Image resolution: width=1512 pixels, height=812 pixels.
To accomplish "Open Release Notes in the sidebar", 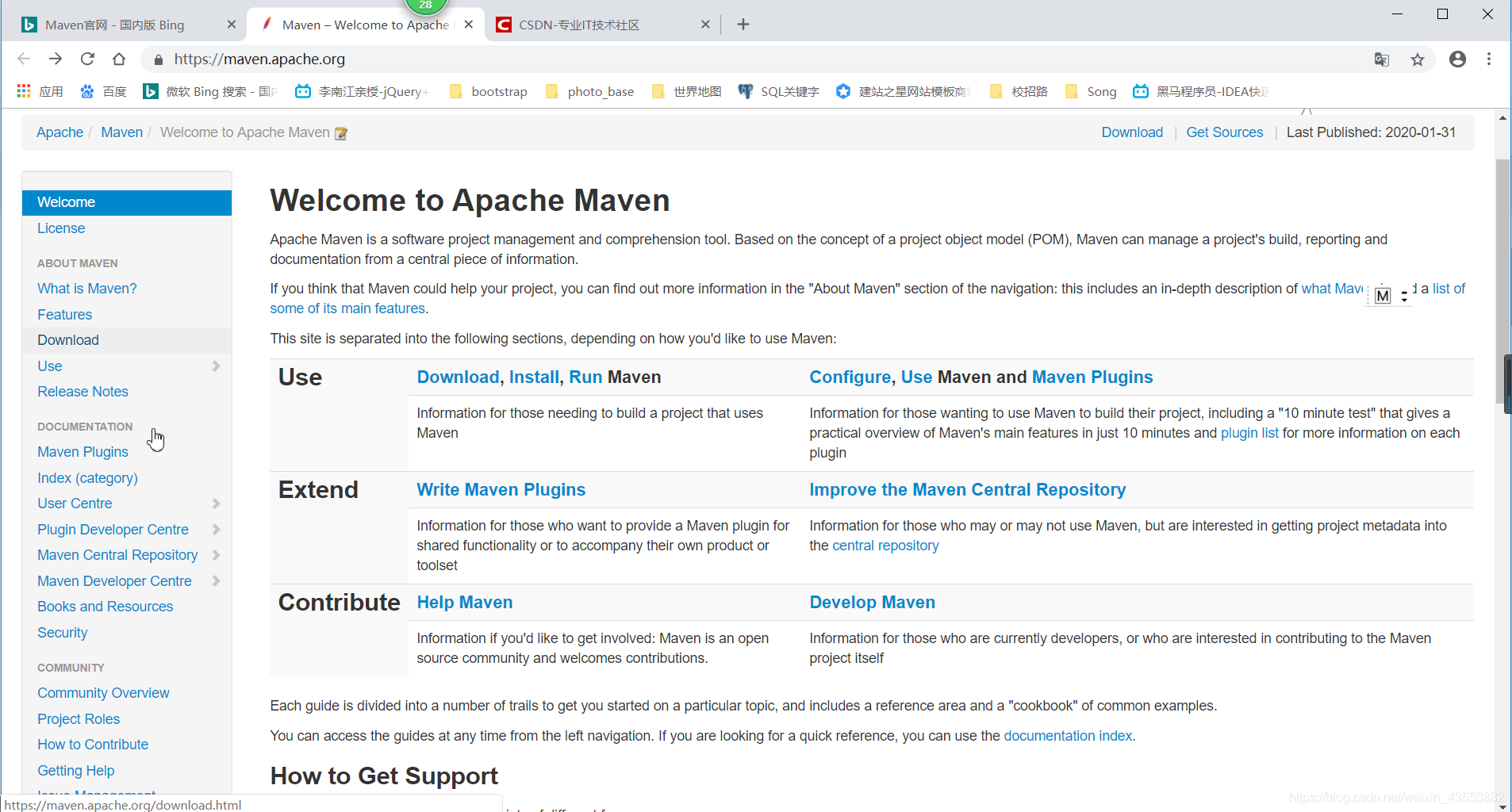I will pos(83,392).
